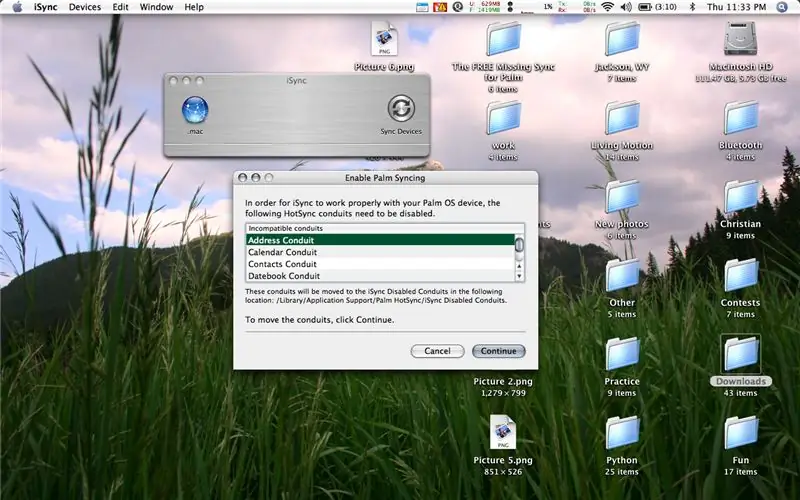This screenshot has width=800, height=500.
Task: Open the Spotlight search icon
Action: coord(782,7)
